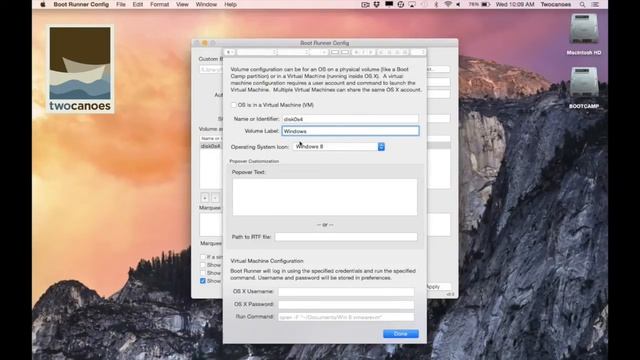640x360 pixels.
Task: Click the Run Command field
Action: pos(346,317)
